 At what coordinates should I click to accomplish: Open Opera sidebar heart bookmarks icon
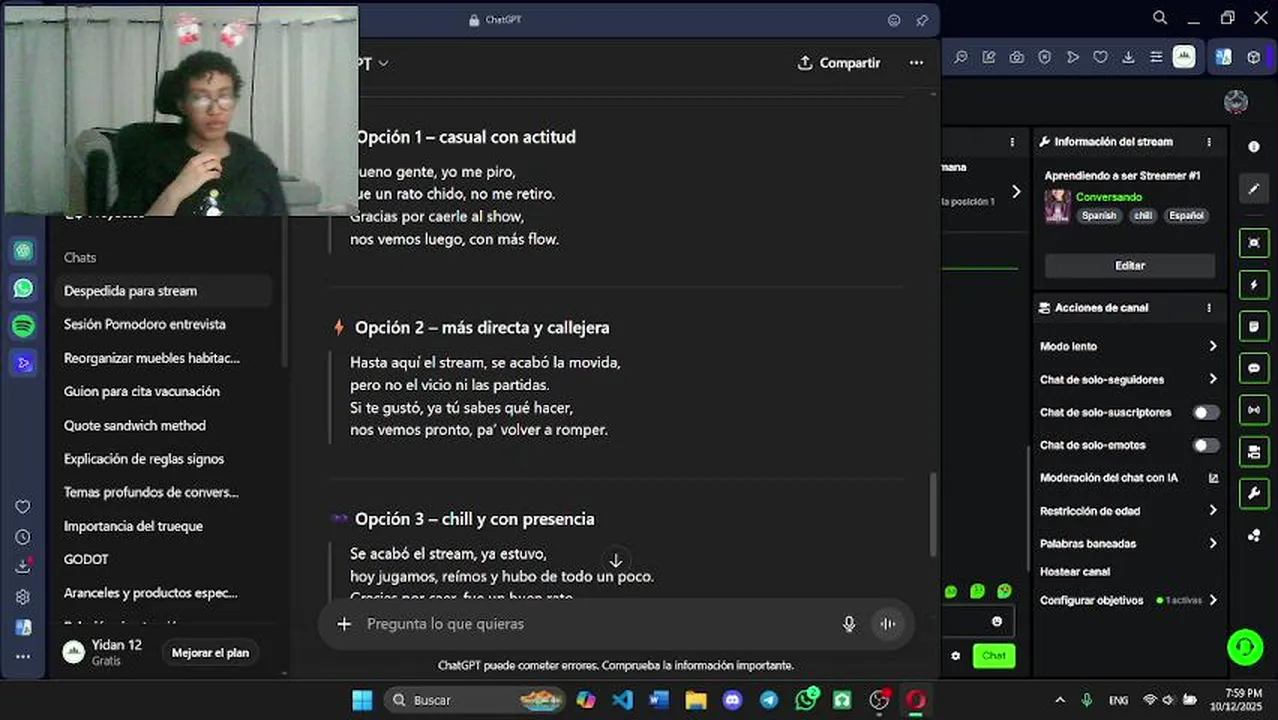pyautogui.click(x=23, y=507)
